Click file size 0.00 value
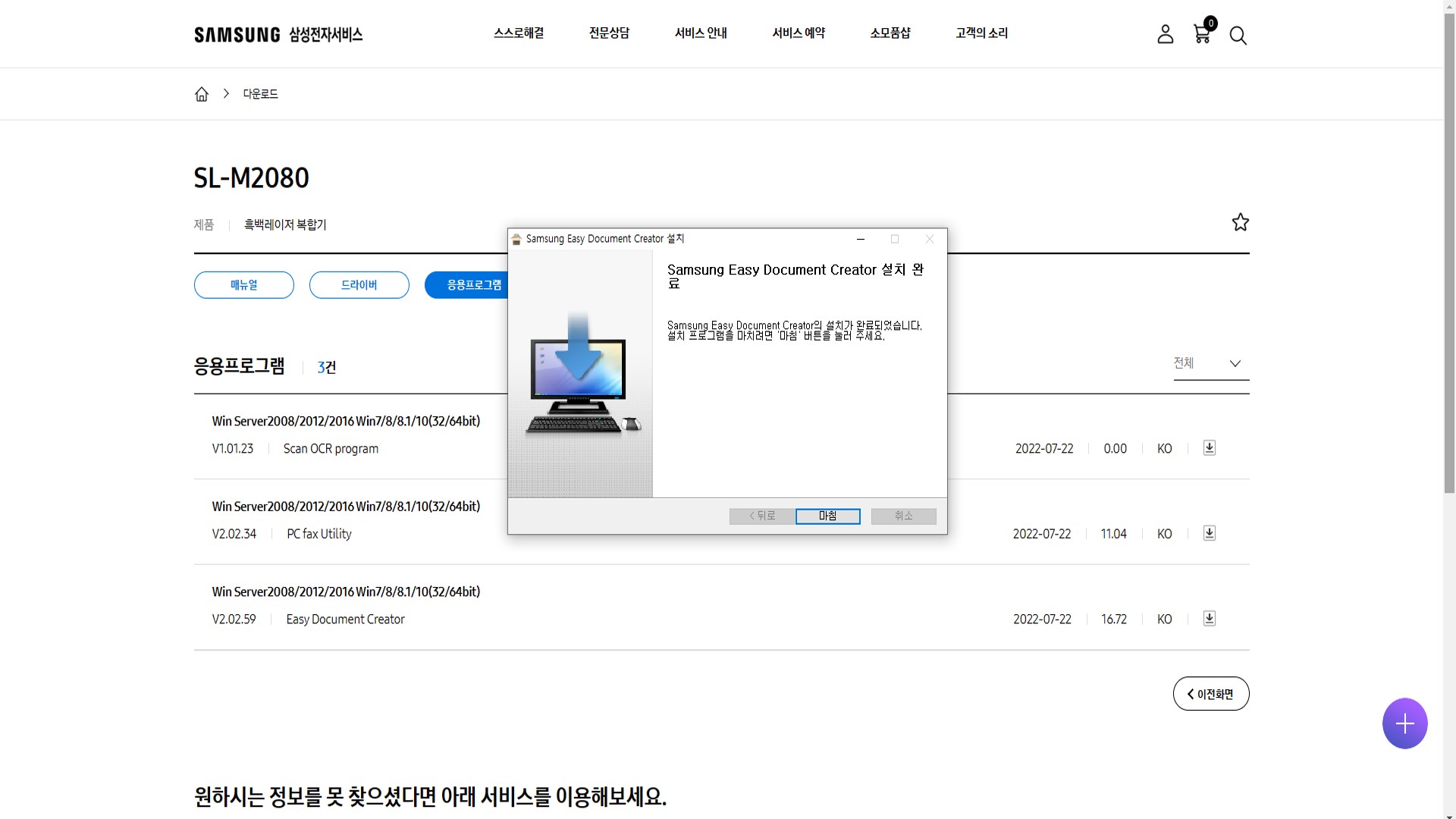1456x819 pixels. [1116, 449]
